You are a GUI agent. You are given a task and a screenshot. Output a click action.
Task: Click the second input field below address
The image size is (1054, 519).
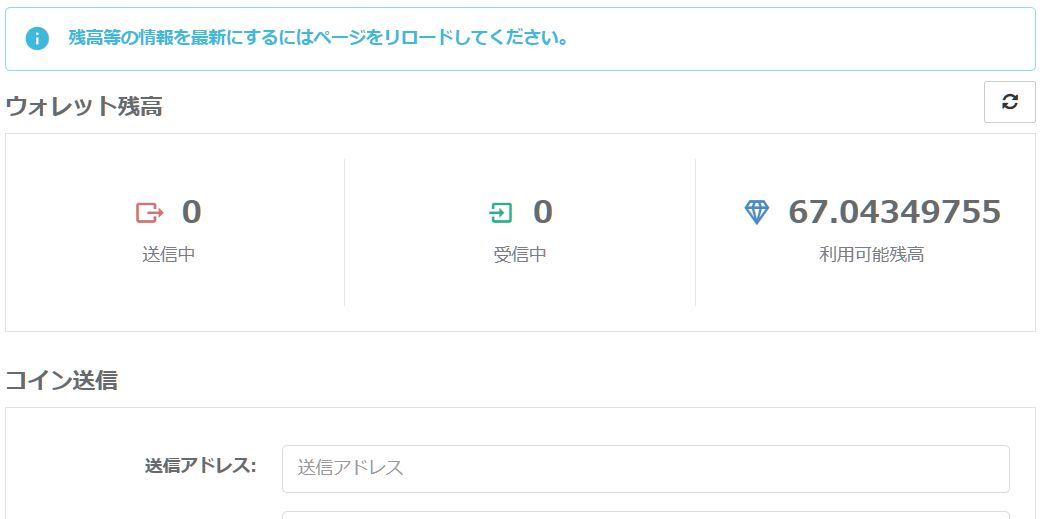tap(645, 515)
